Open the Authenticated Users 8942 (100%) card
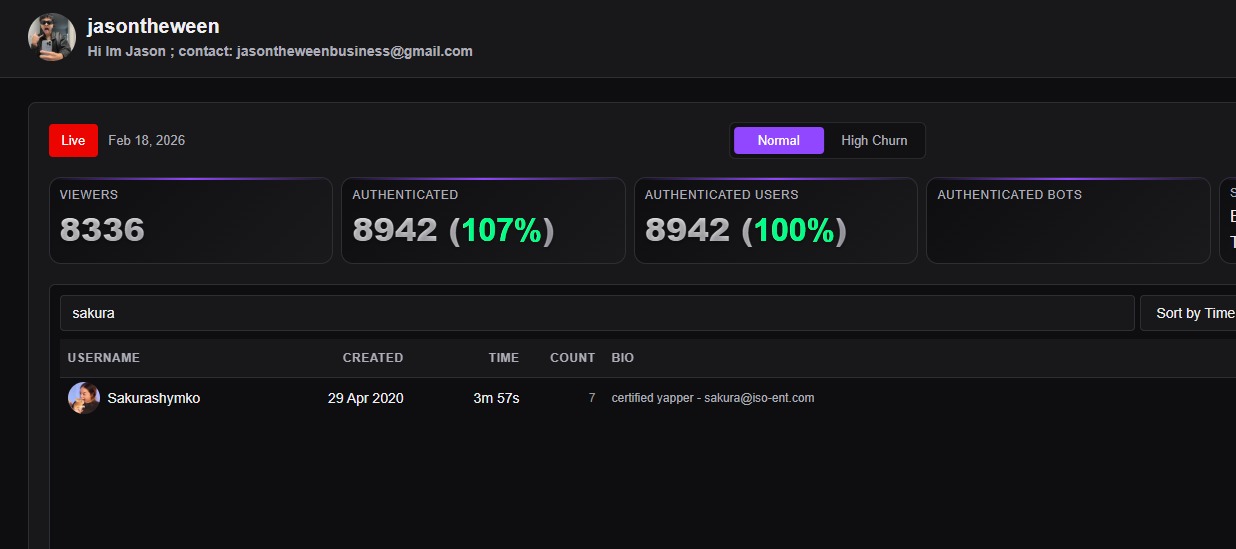Image resolution: width=1236 pixels, height=549 pixels. pos(776,221)
